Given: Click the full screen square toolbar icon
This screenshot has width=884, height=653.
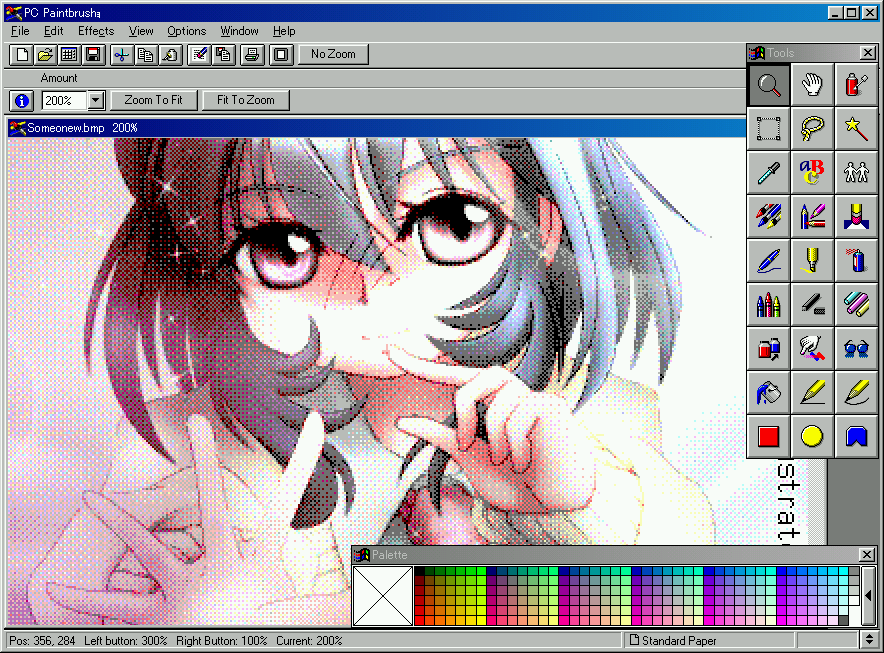Looking at the screenshot, I should coord(281,55).
